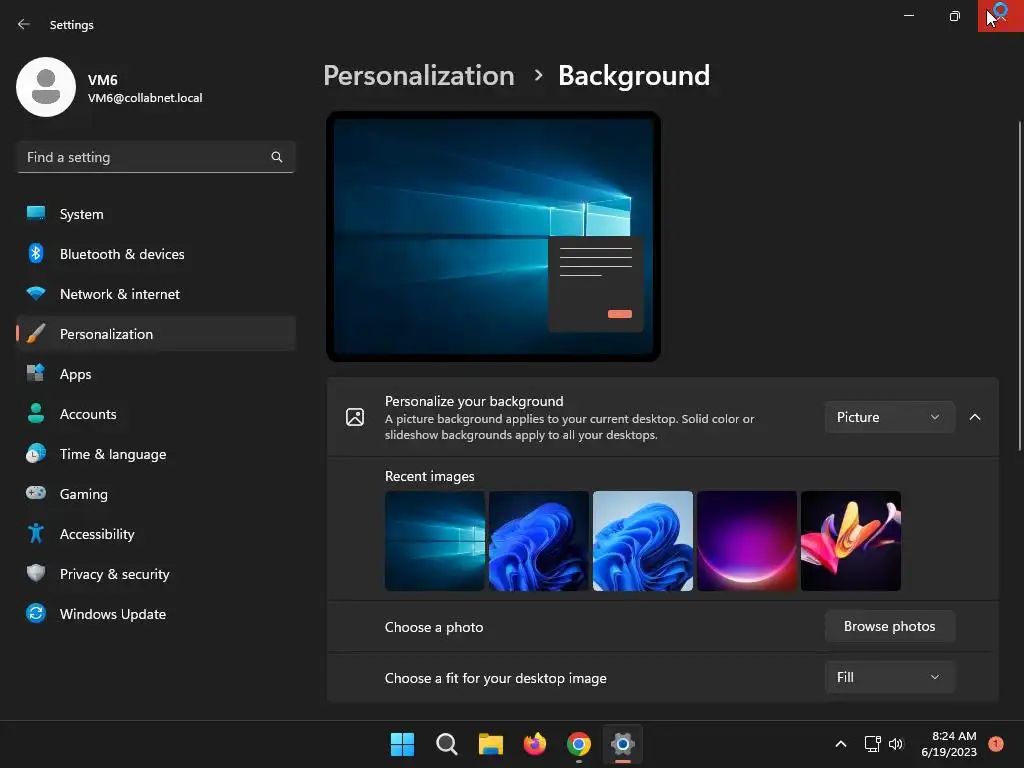Restore down the Settings window
The width and height of the screenshot is (1024, 768).
[954, 16]
